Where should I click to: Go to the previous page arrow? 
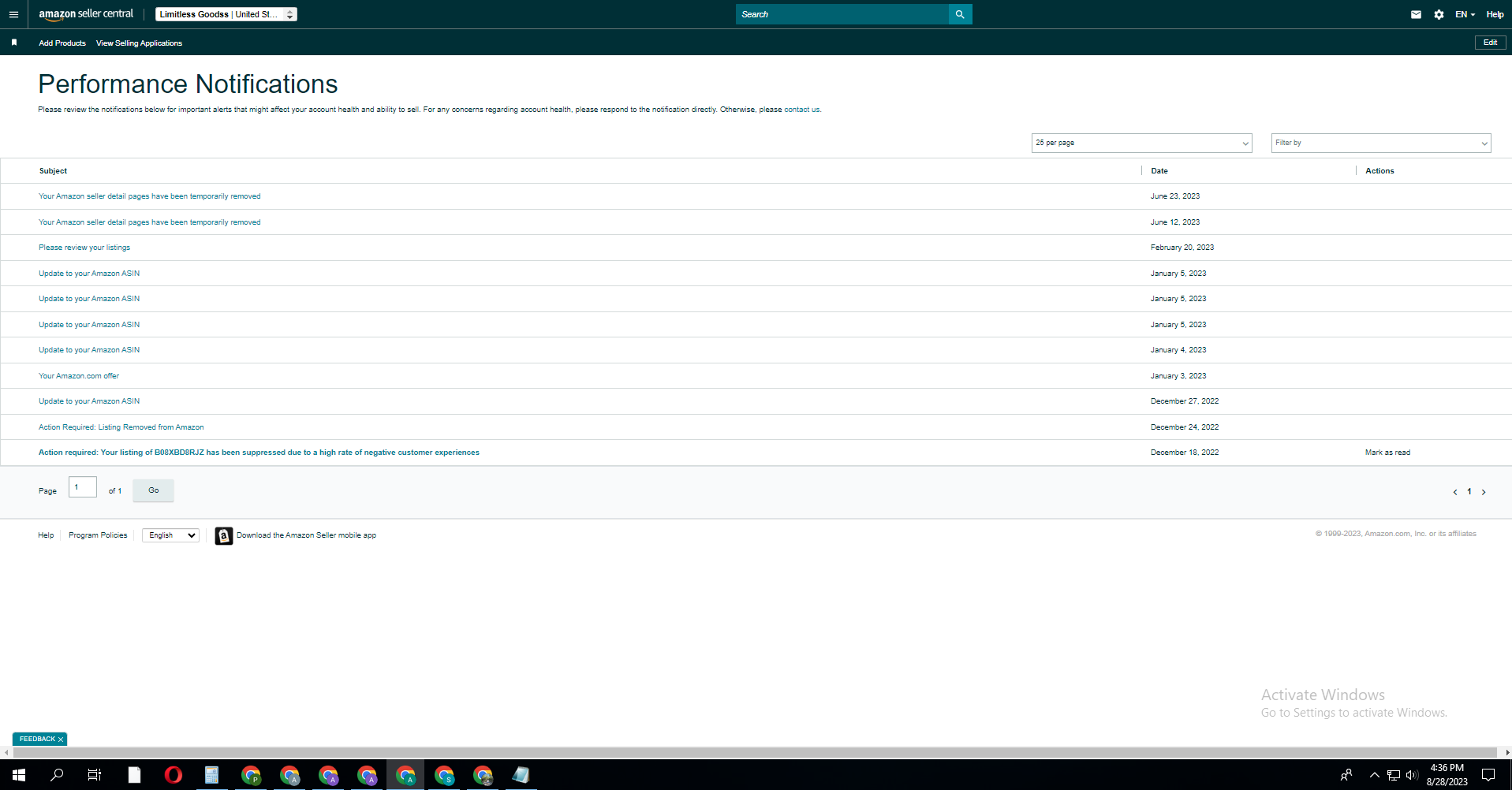(x=1455, y=492)
